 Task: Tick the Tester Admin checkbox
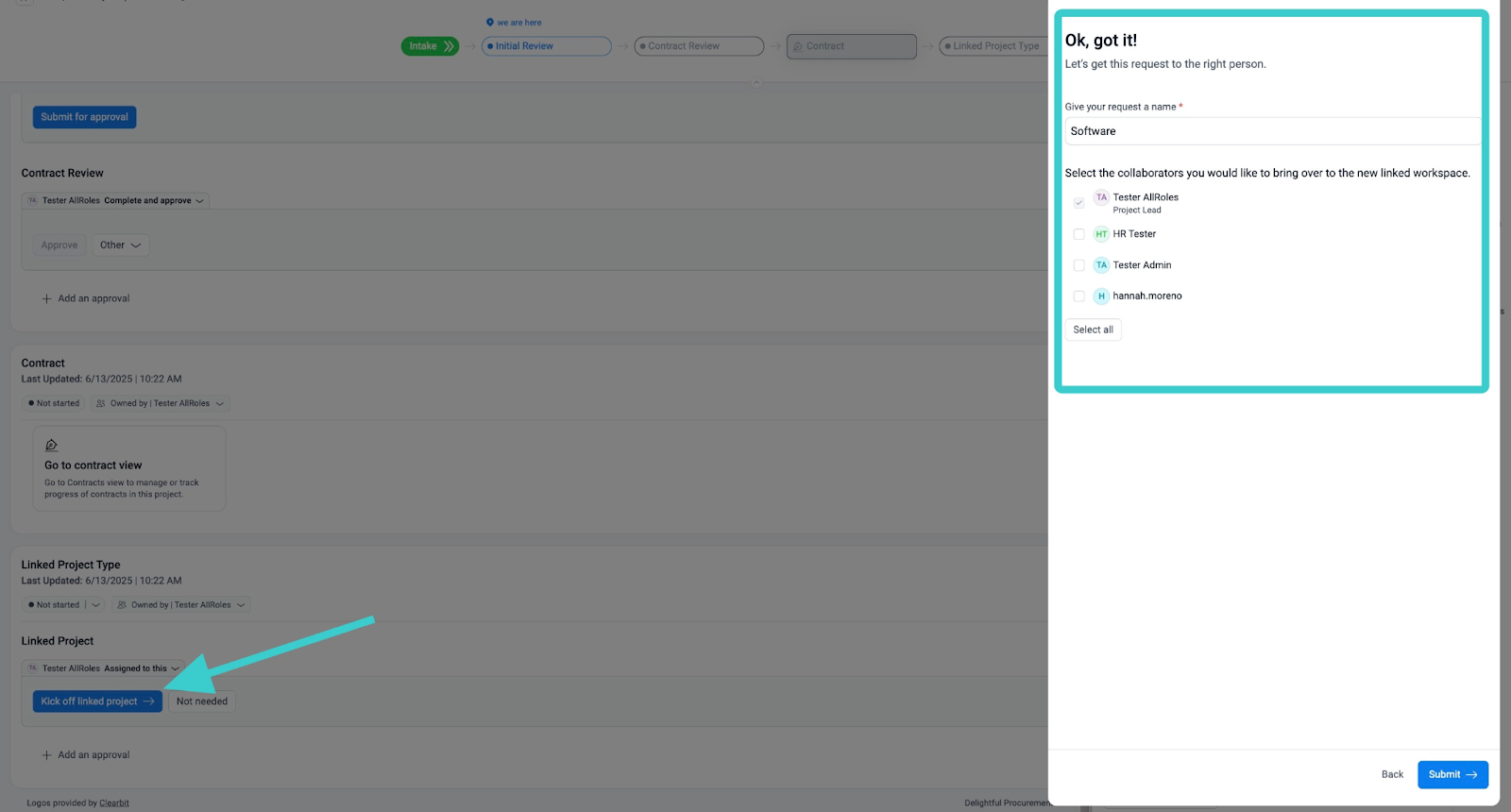point(1078,265)
